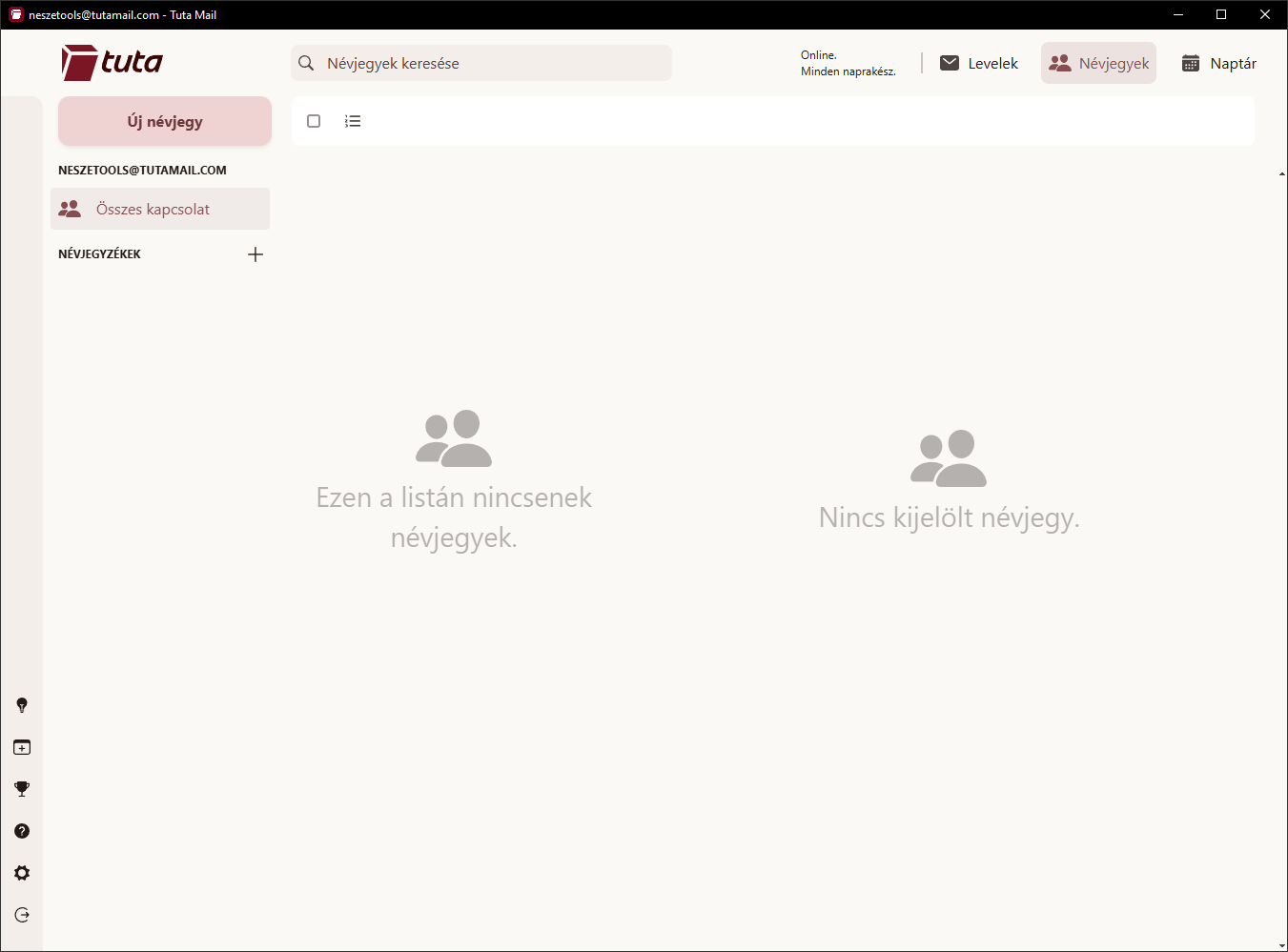Image resolution: width=1288 pixels, height=952 pixels.
Task: Open the new window icon in sidebar
Action: 21,746
